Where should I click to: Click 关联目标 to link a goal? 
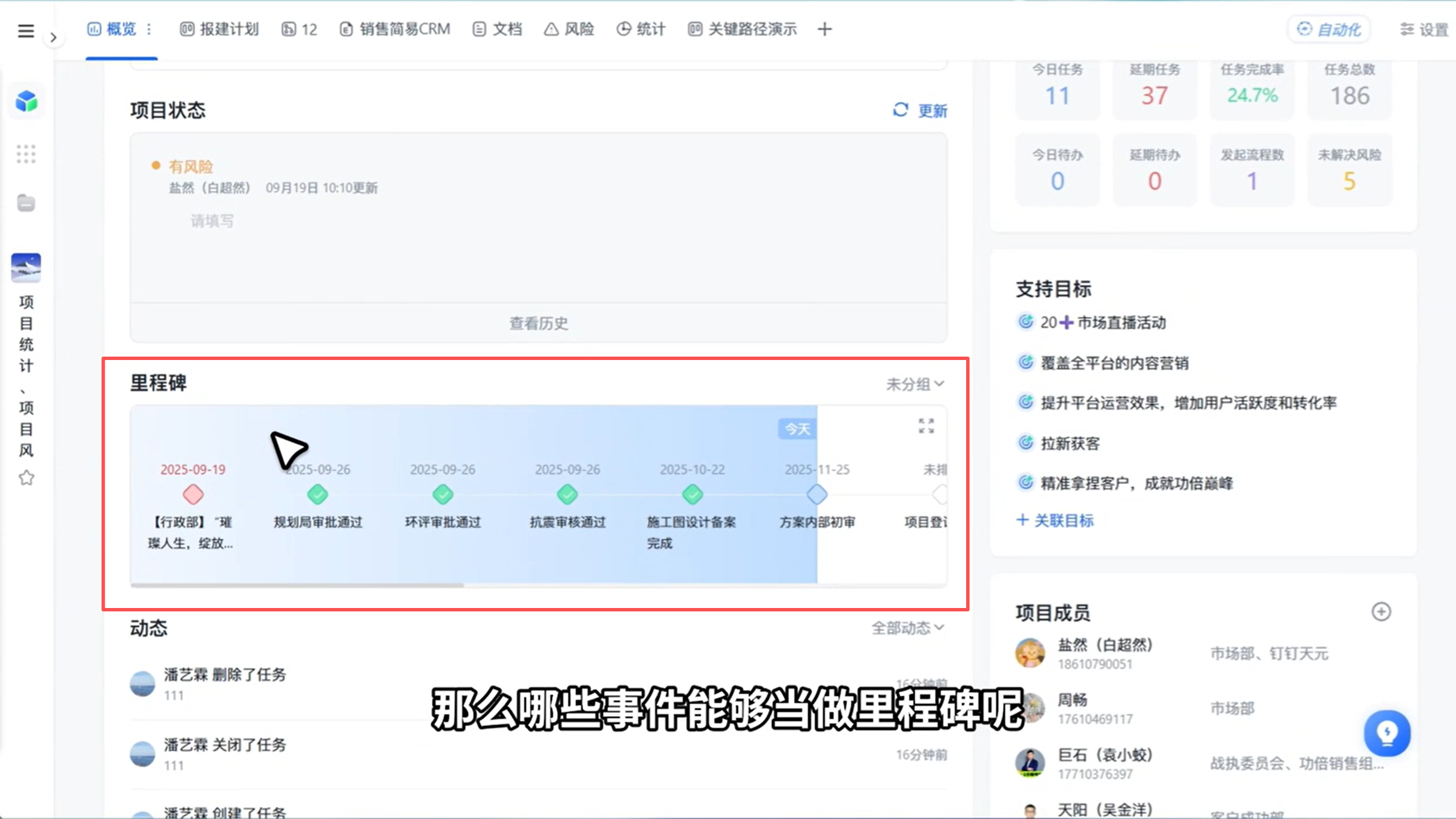tap(1055, 520)
